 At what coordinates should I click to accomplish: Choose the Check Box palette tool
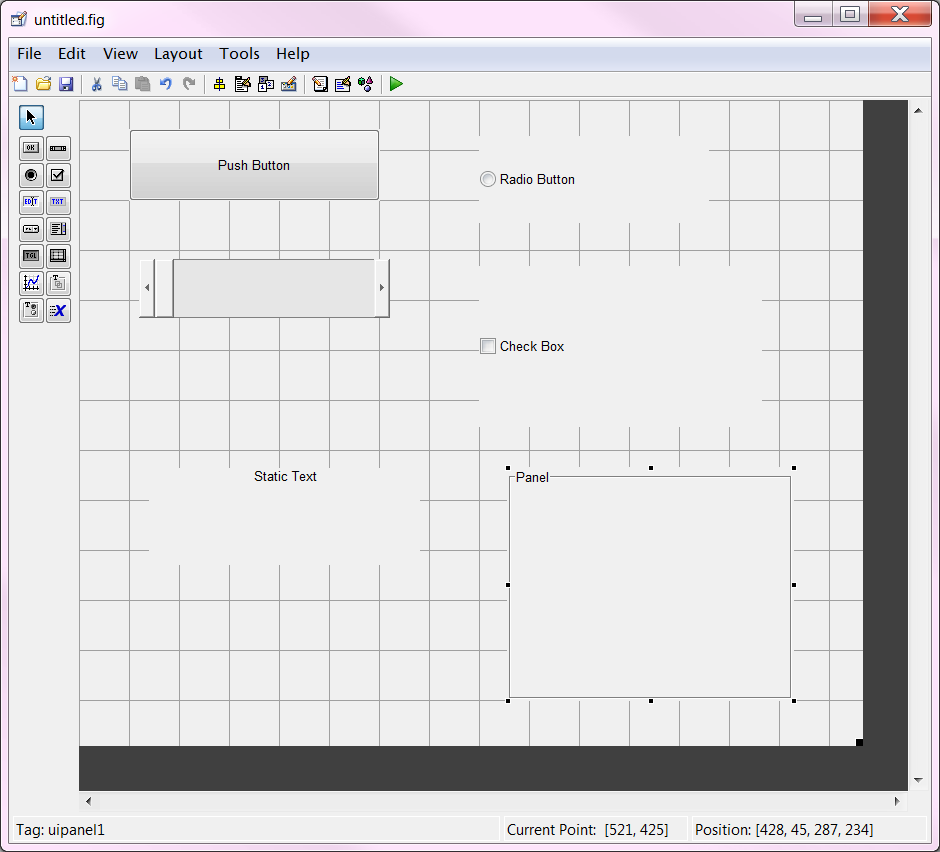pyautogui.click(x=58, y=175)
